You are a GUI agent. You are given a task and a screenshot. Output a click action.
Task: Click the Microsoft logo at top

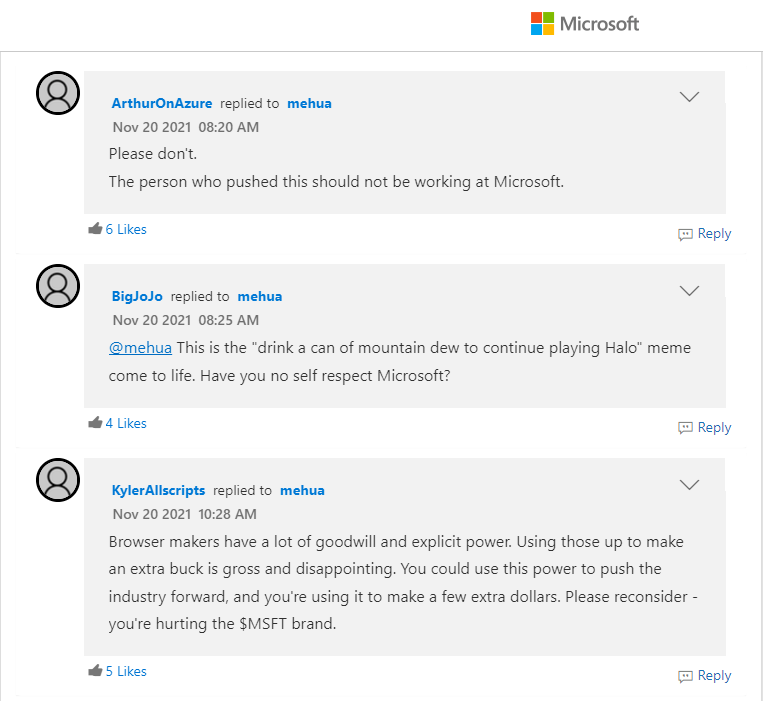pyautogui.click(x=584, y=24)
